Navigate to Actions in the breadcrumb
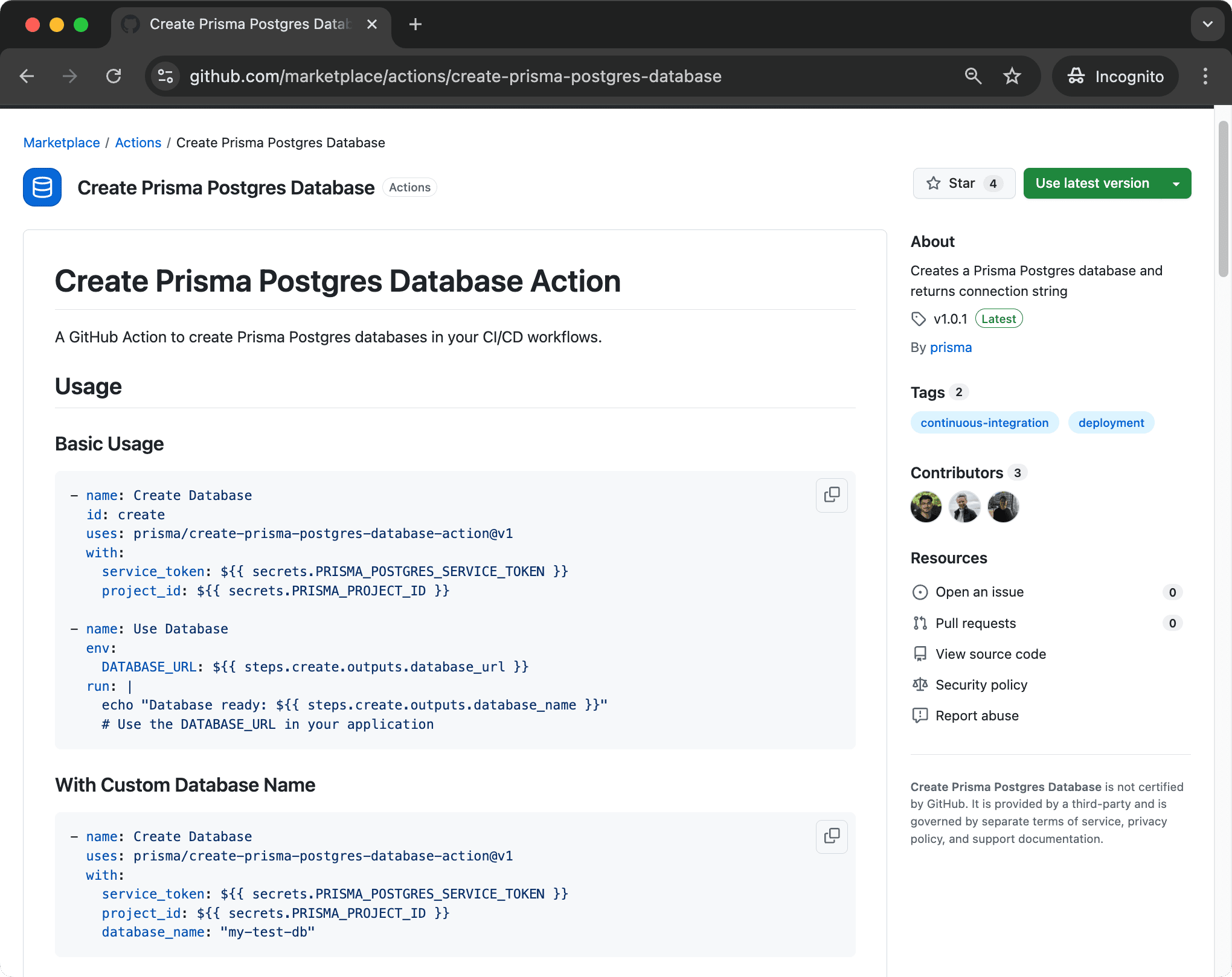Viewport: 1232px width, 977px height. pyautogui.click(x=138, y=143)
